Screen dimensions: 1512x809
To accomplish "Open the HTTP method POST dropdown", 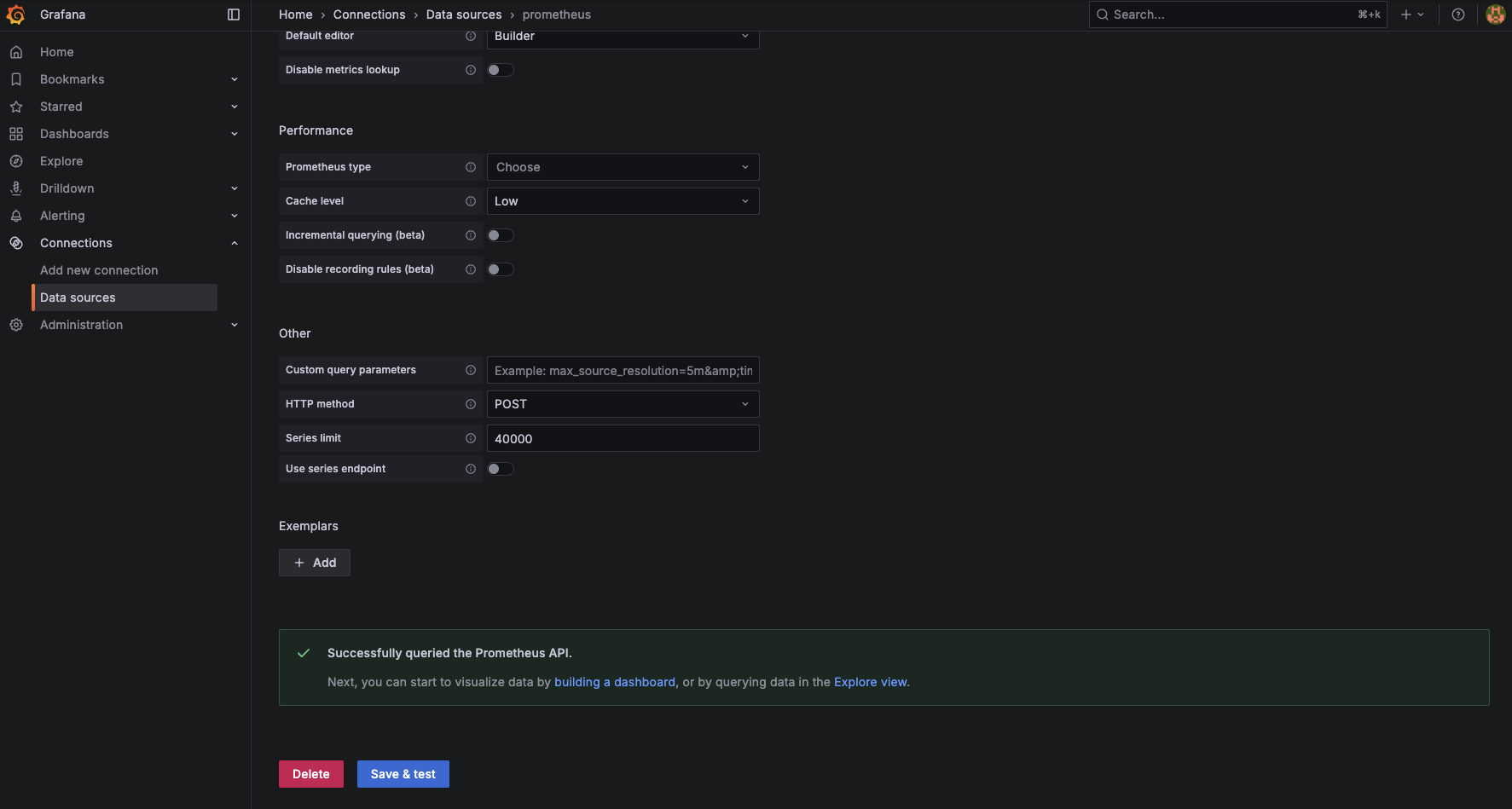I will [x=623, y=404].
